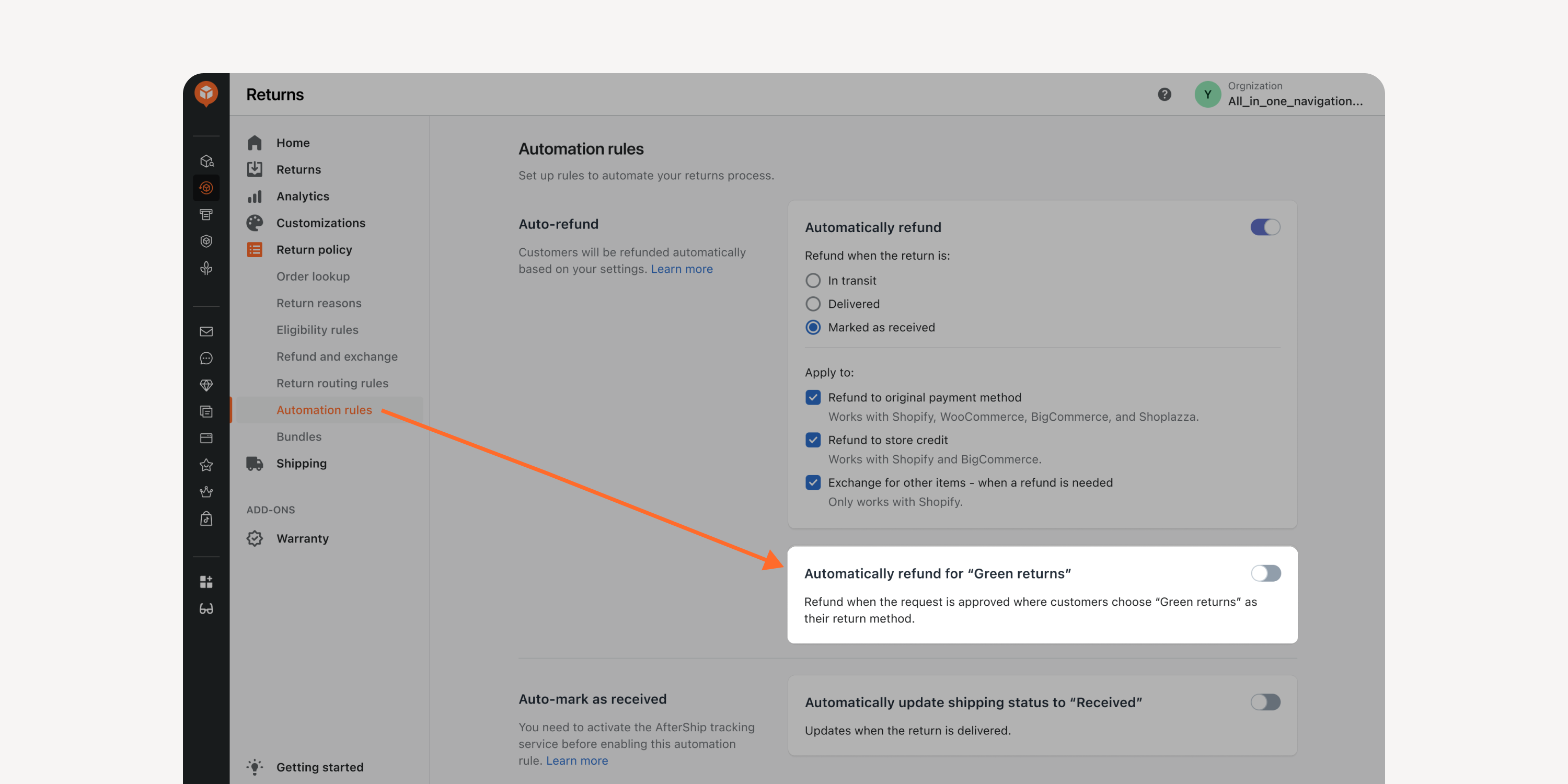Uncheck Refund to original payment method
Screen dimensions: 1568x784
[813, 397]
